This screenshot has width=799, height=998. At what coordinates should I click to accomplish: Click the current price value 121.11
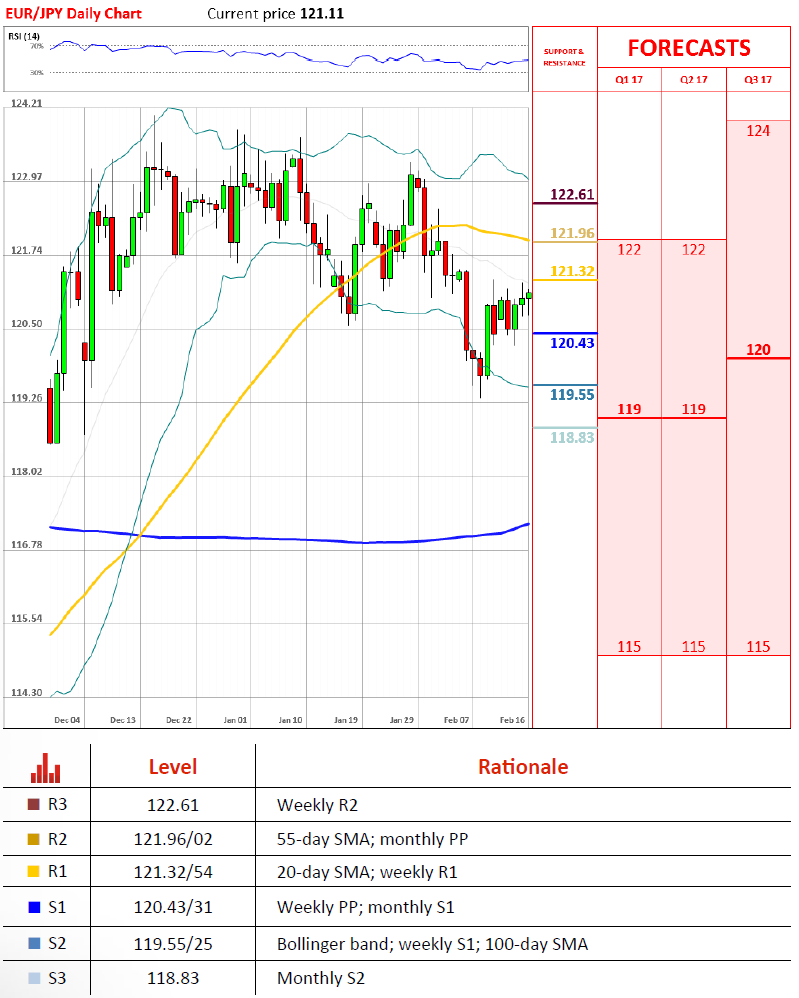click(322, 13)
